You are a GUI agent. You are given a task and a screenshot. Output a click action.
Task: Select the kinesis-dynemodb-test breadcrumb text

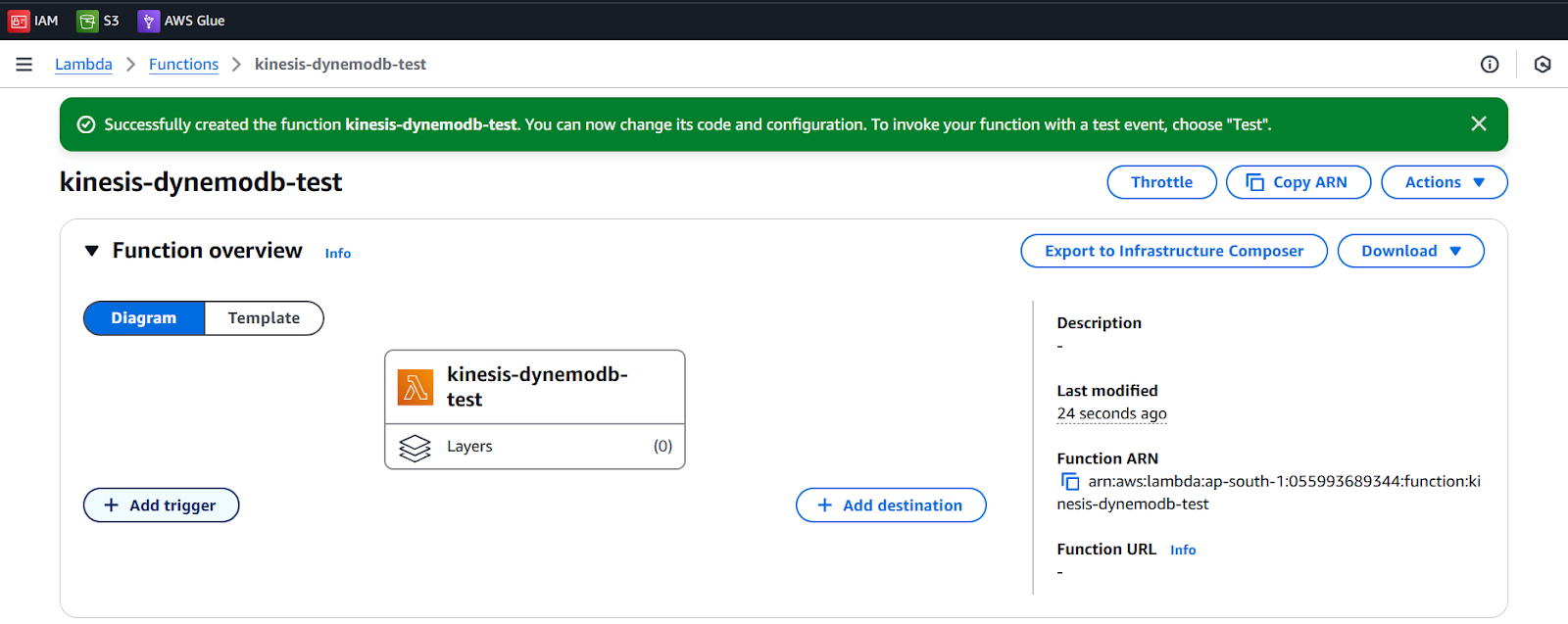point(340,65)
